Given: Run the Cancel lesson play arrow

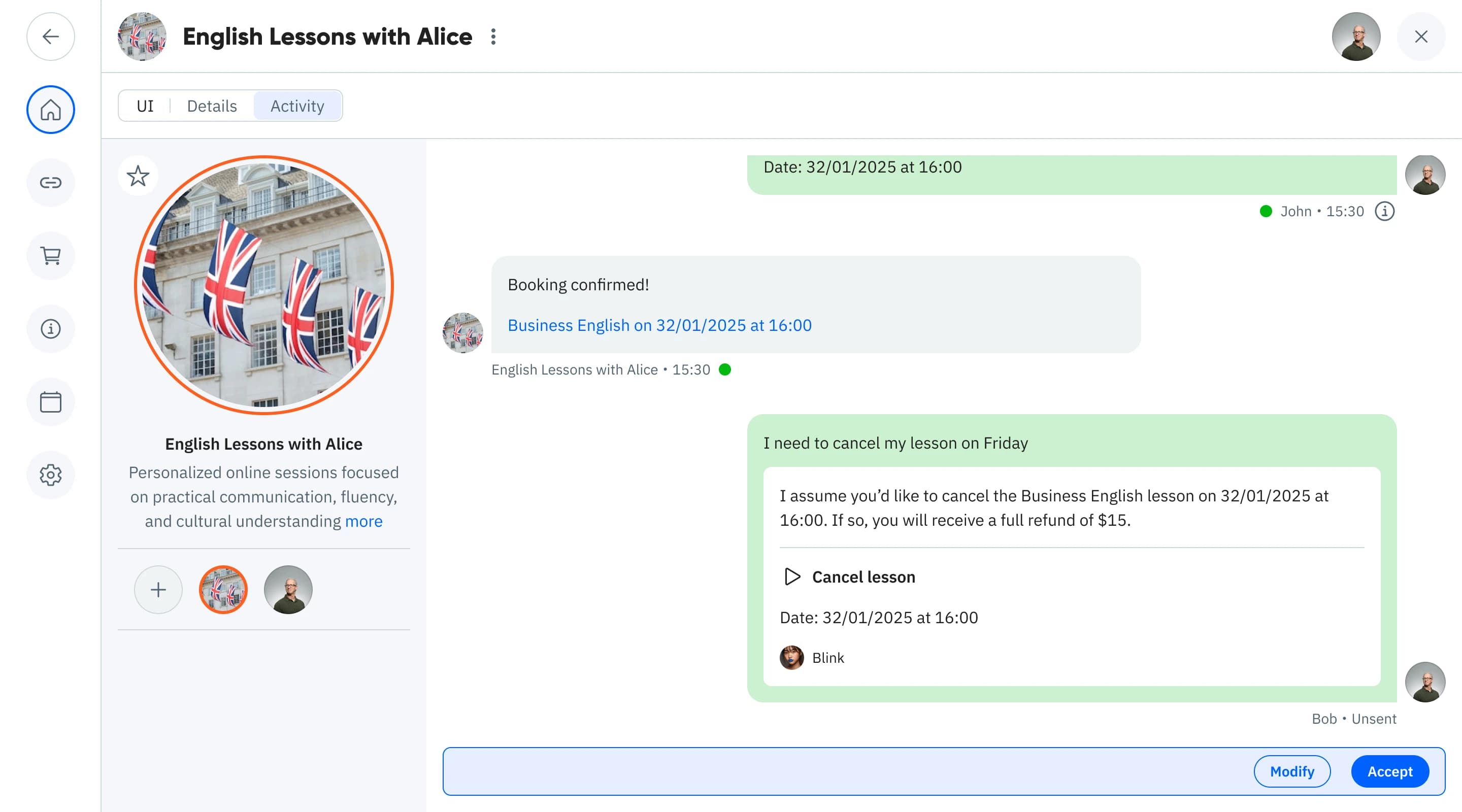Looking at the screenshot, I should 792,577.
